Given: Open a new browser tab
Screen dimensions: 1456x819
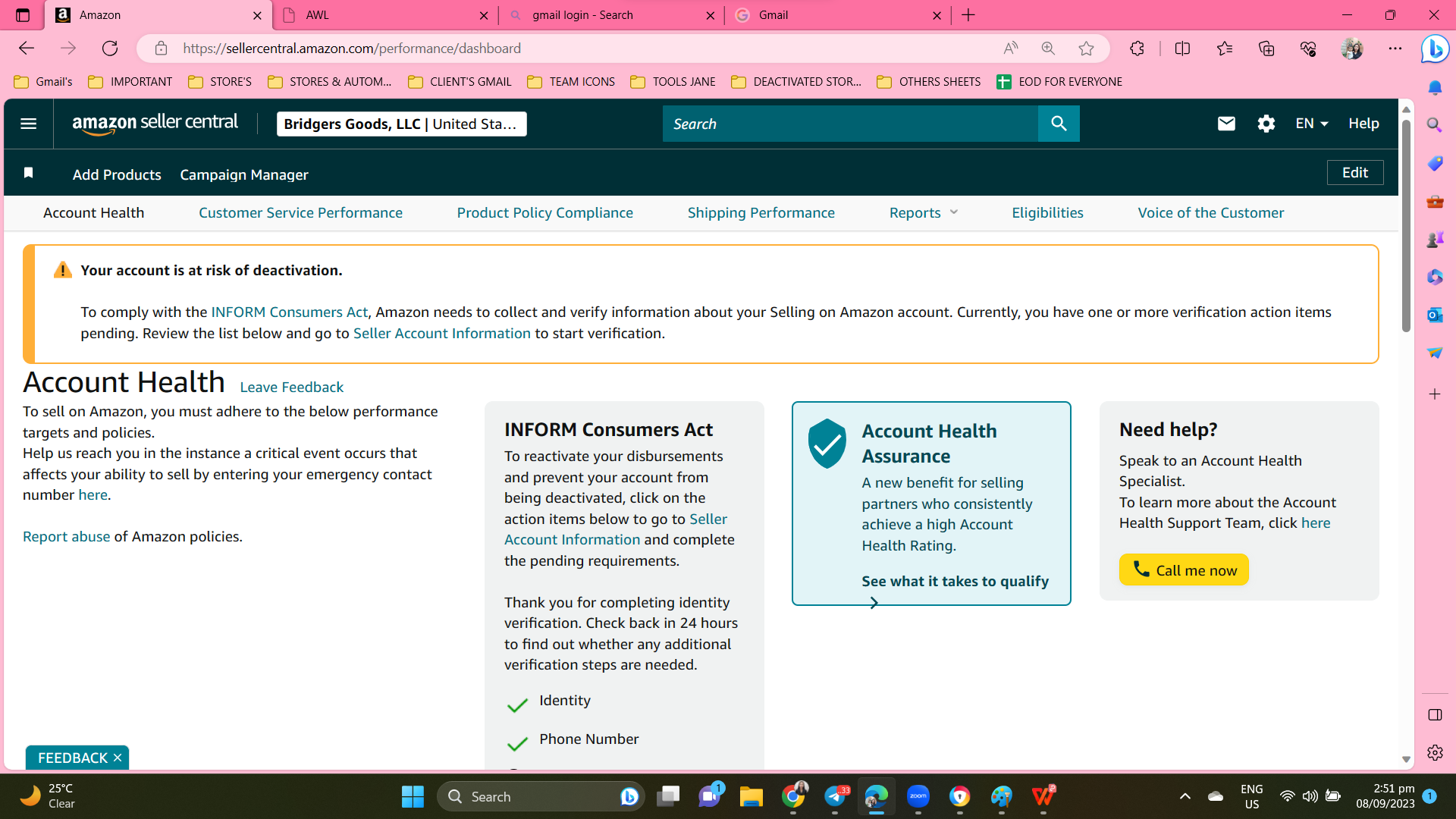Looking at the screenshot, I should pyautogui.click(x=968, y=15).
